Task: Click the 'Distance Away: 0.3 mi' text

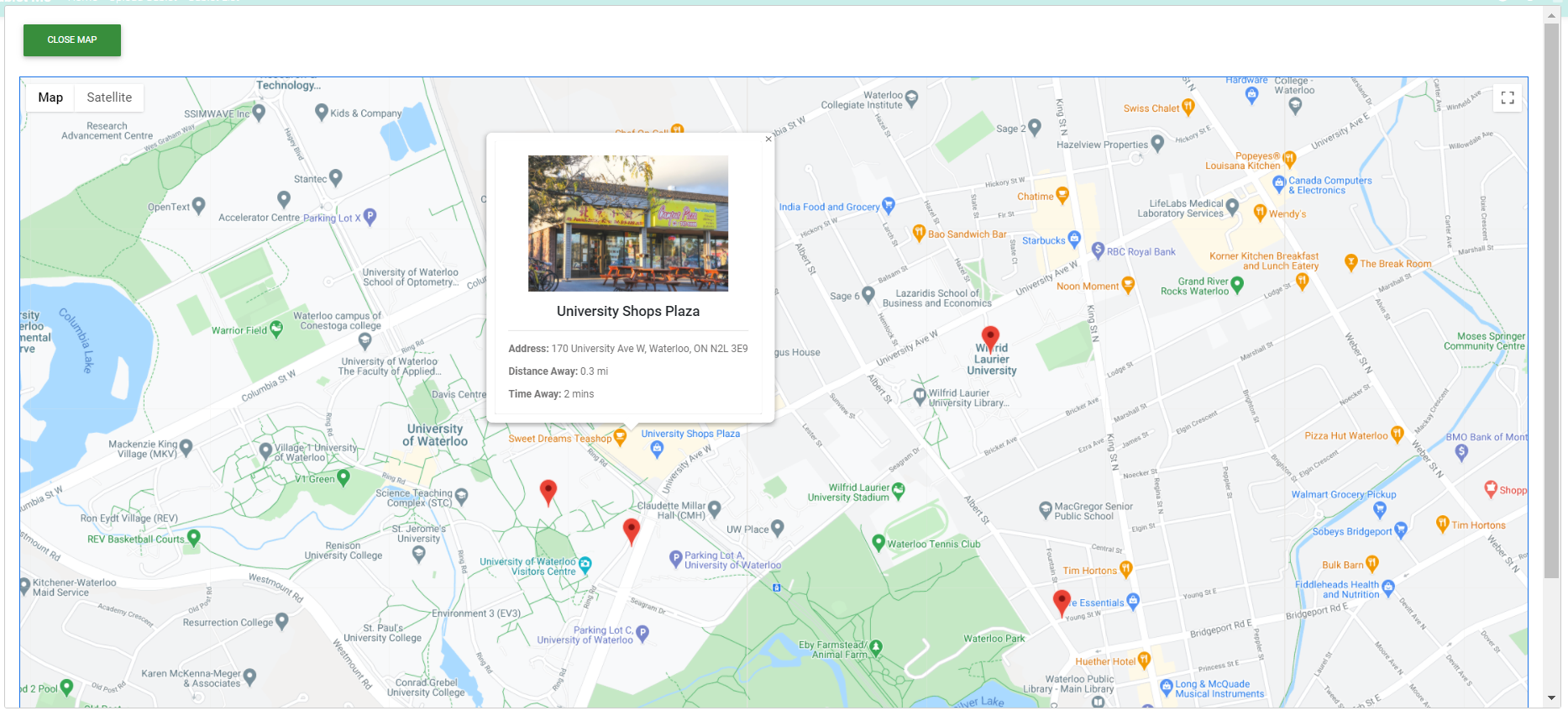Action: pyautogui.click(x=559, y=371)
